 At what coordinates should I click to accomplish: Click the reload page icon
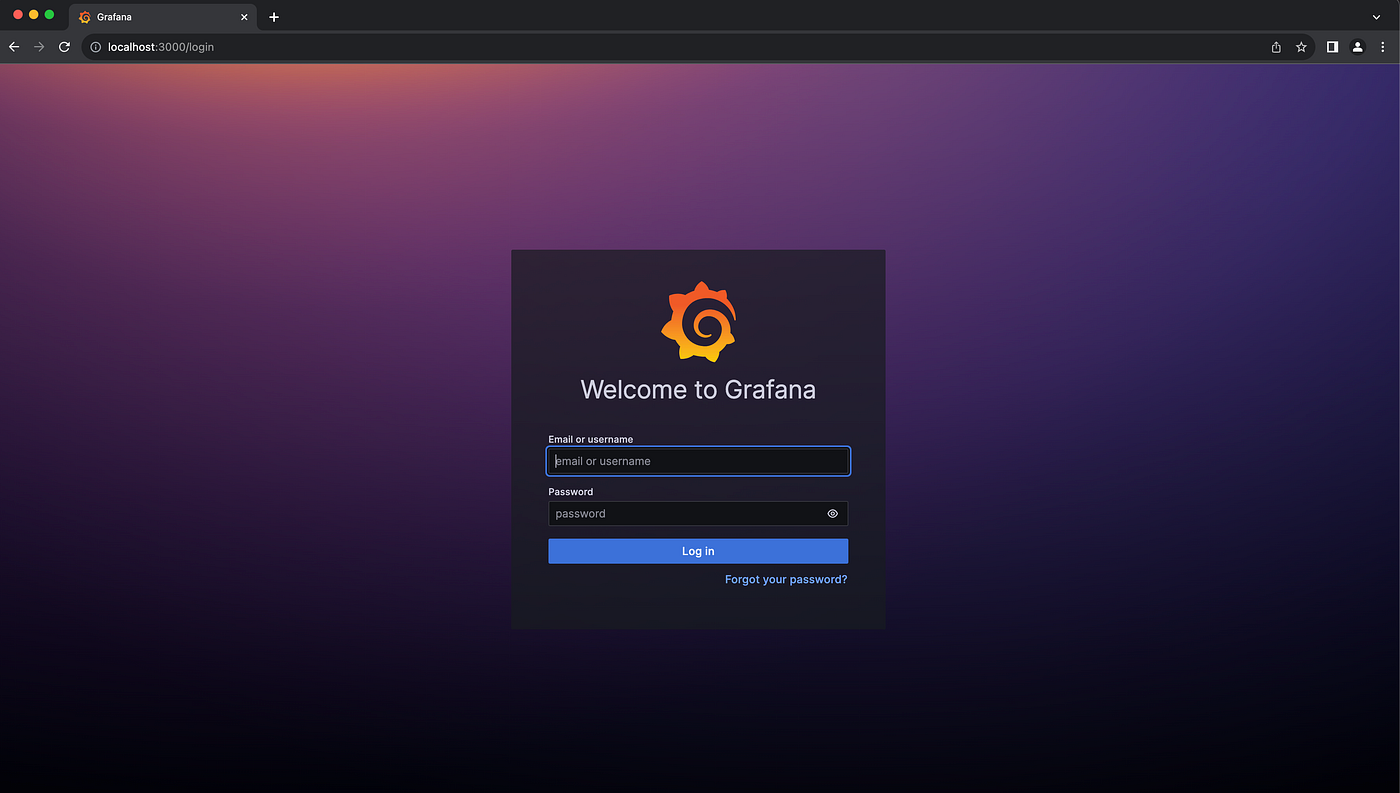point(64,46)
